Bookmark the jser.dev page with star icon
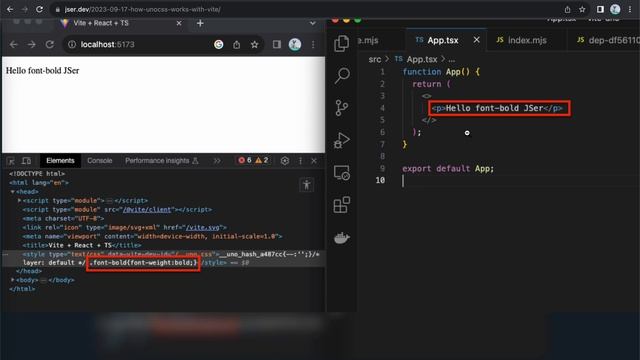This screenshot has width=640, height=360. click(x=582, y=9)
